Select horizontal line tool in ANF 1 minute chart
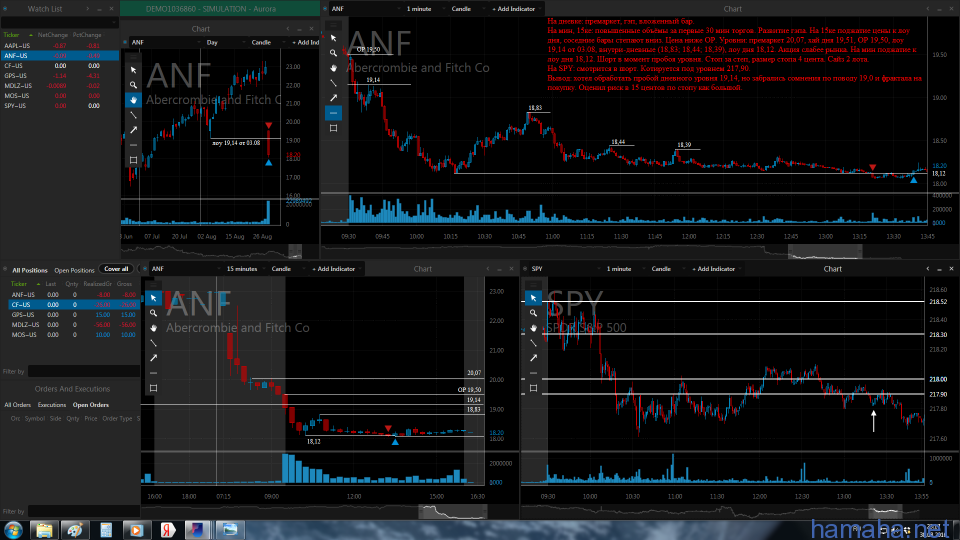Image resolution: width=960 pixels, height=540 pixels. 333,113
